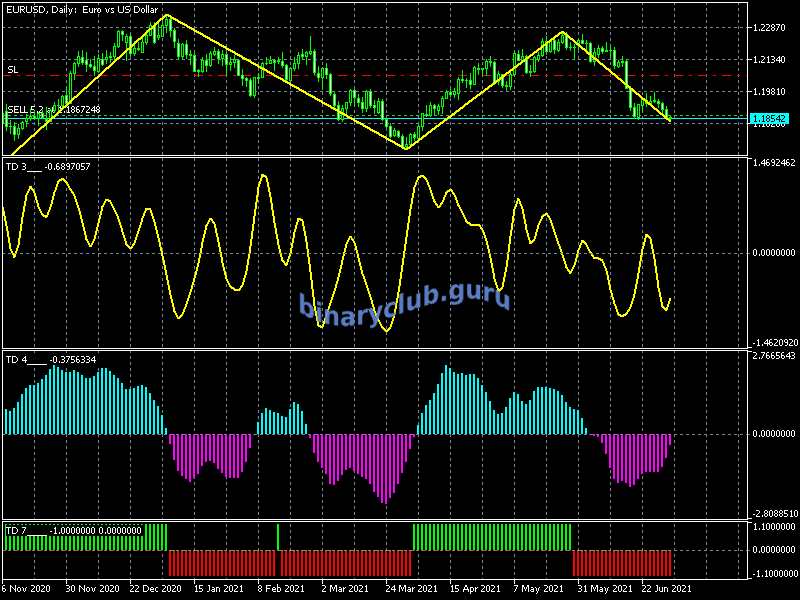
Task: Select the TD 3 indicator label
Action: pyautogui.click(x=18, y=166)
